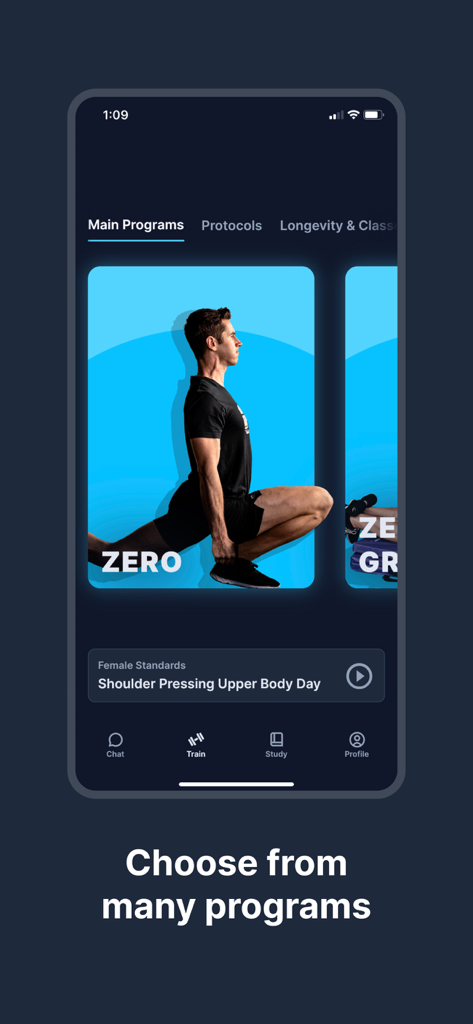
Task: Open the ZERO program card
Action: point(201,427)
